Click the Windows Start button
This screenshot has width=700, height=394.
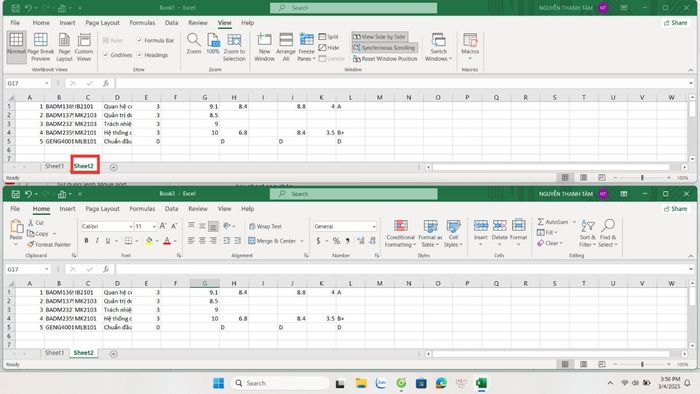point(218,383)
